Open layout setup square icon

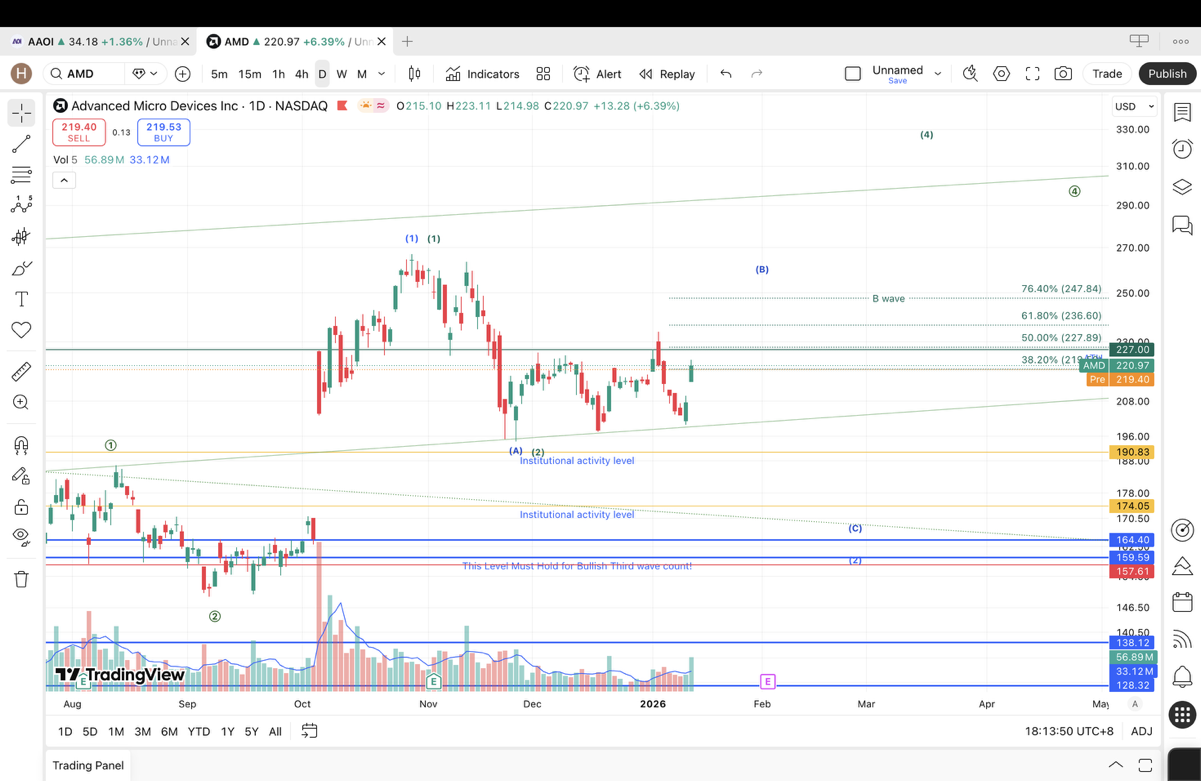coord(853,74)
